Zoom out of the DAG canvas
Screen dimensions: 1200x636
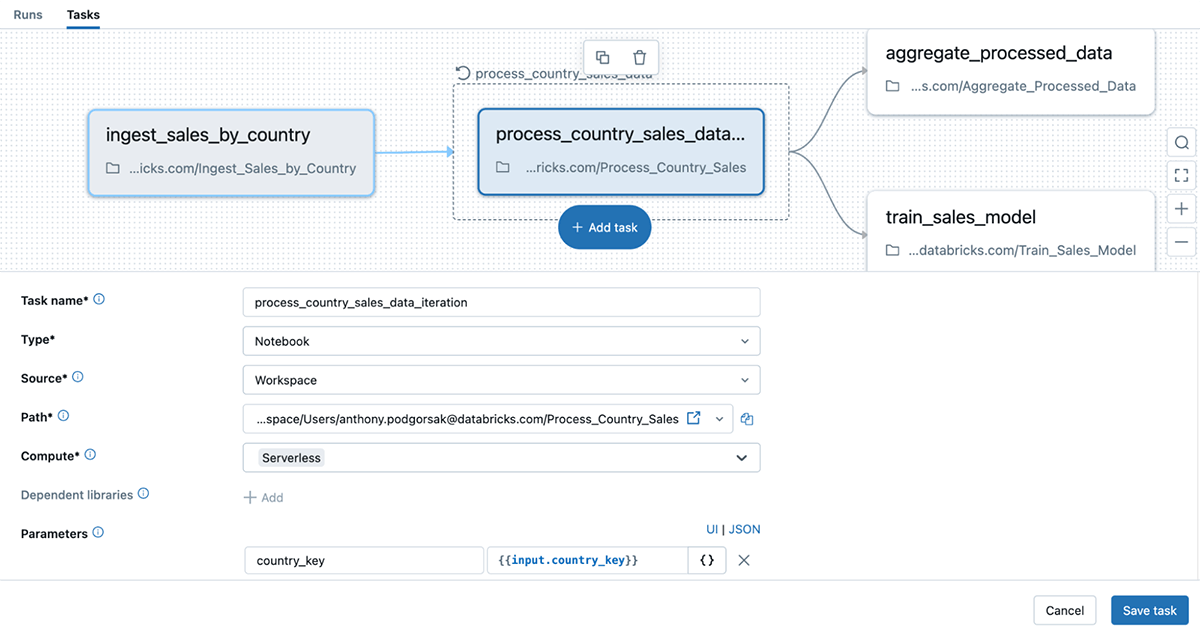point(1181,241)
